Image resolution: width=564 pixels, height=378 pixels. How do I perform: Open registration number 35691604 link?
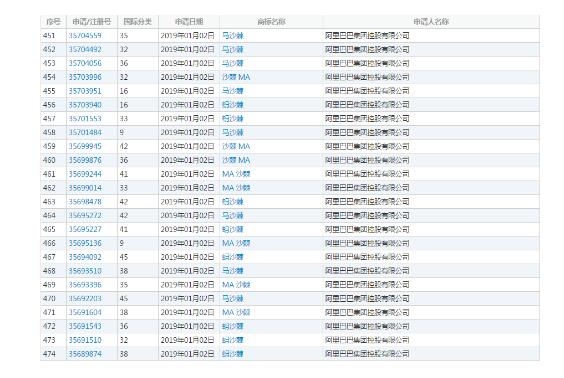pyautogui.click(x=85, y=313)
